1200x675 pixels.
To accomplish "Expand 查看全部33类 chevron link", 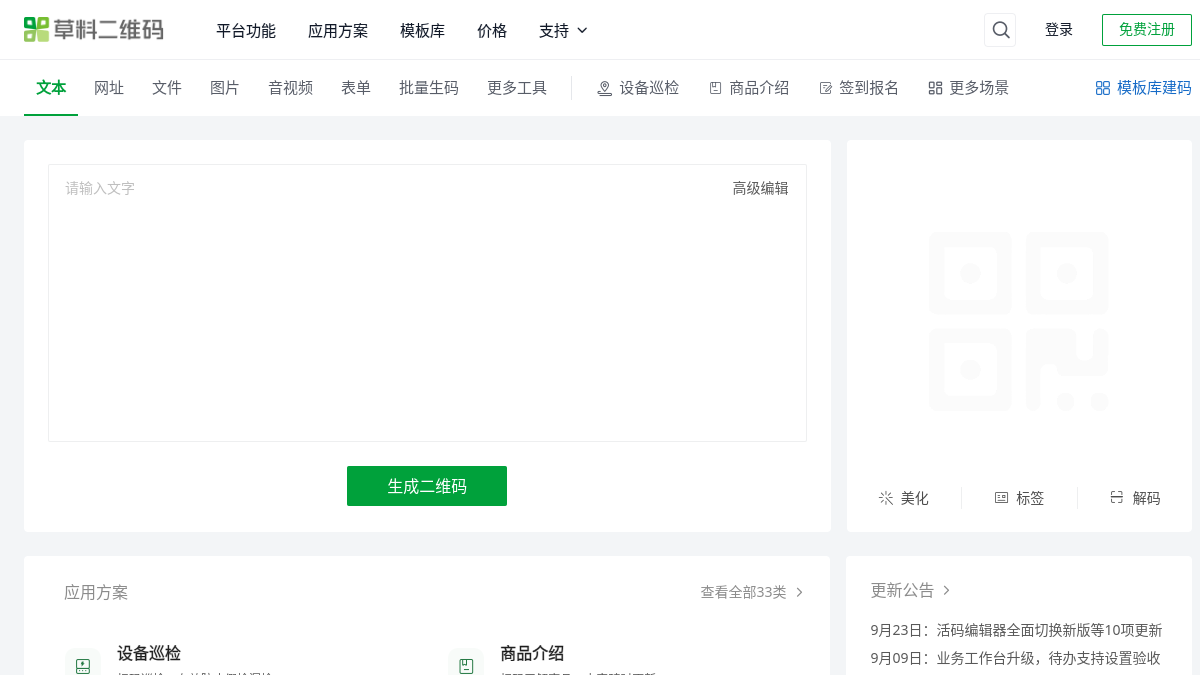I will coord(752,592).
